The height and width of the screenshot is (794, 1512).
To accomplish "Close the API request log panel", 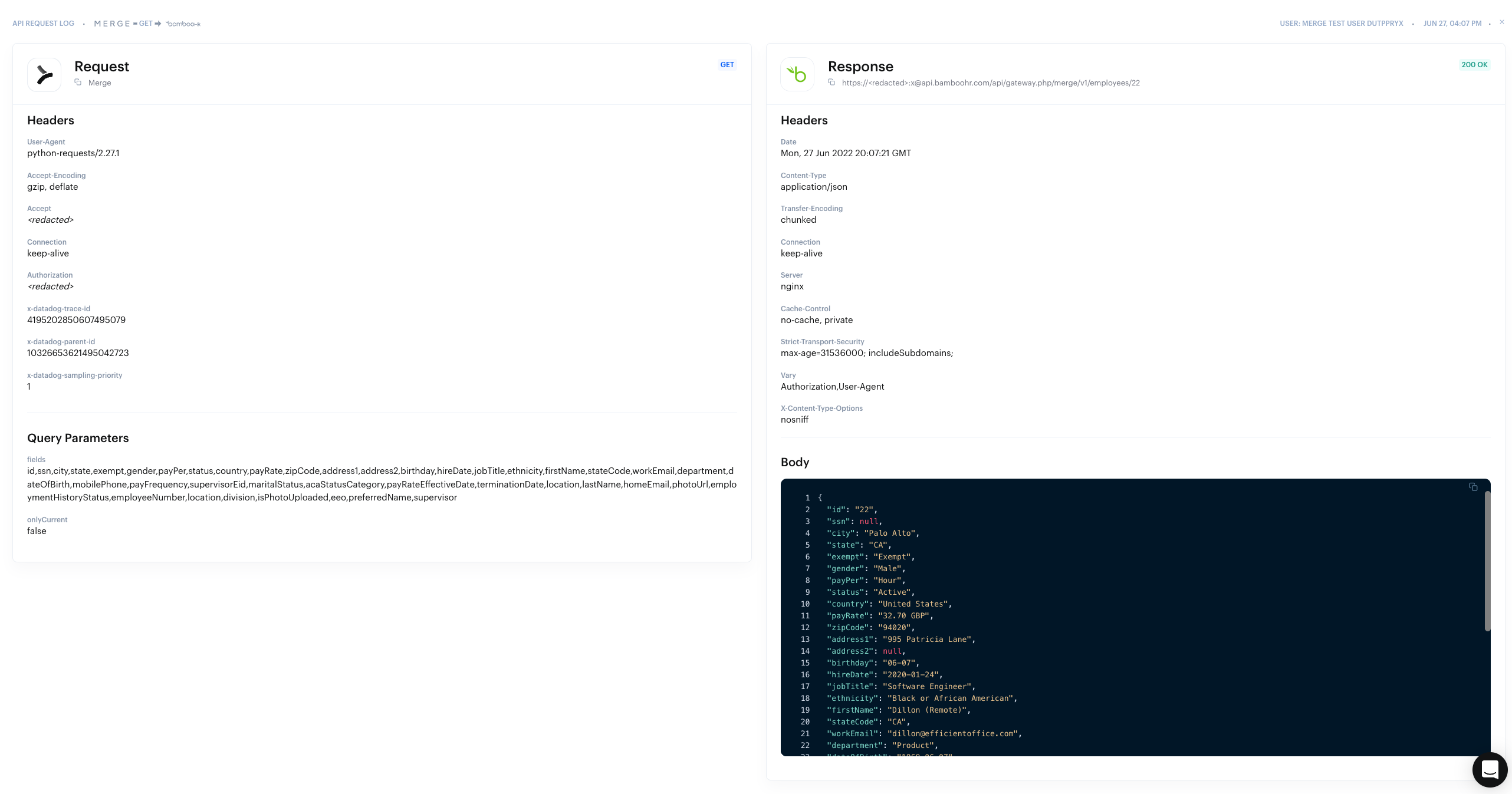I will pyautogui.click(x=1502, y=22).
